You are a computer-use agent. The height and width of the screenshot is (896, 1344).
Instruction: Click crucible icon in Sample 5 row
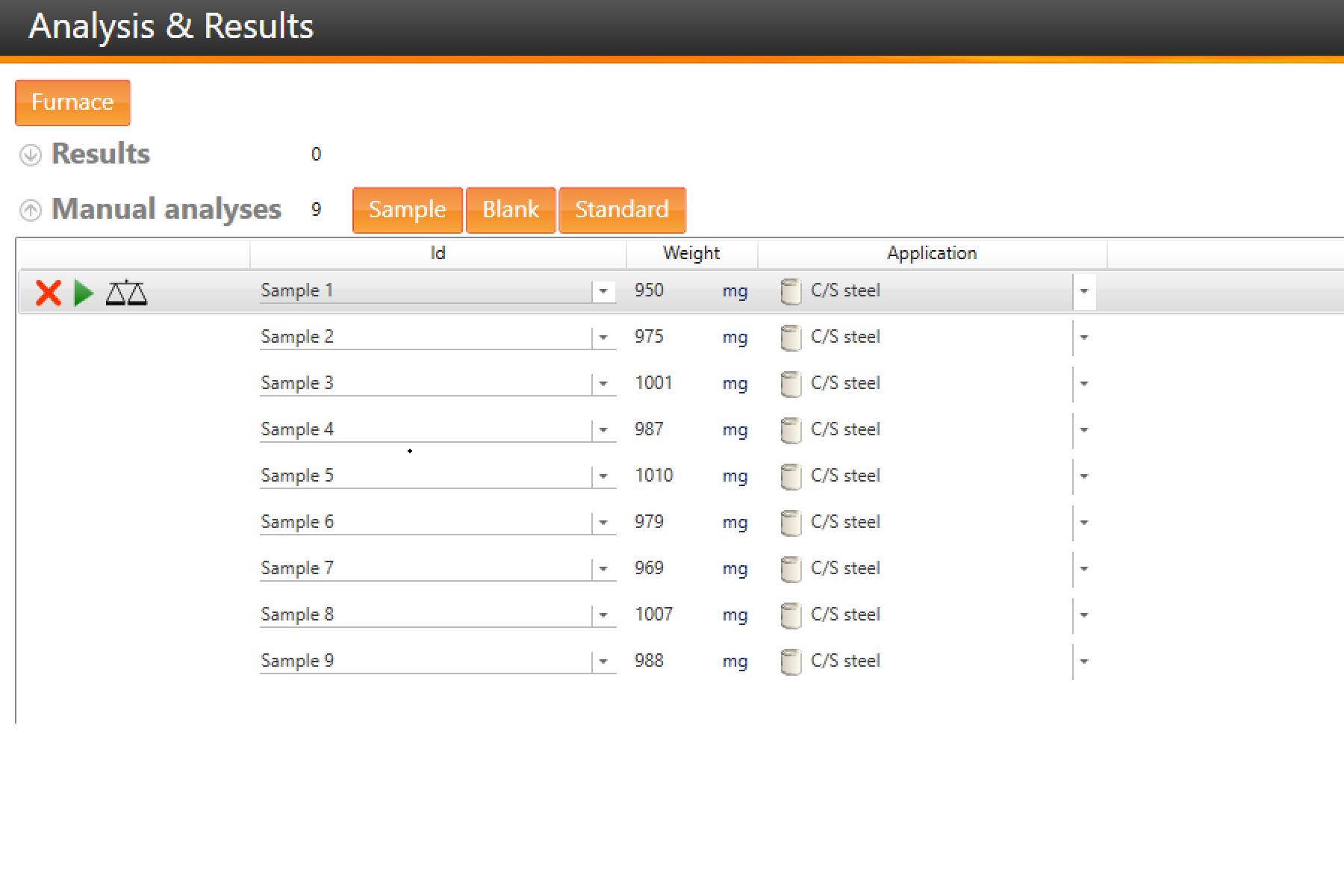coord(791,476)
